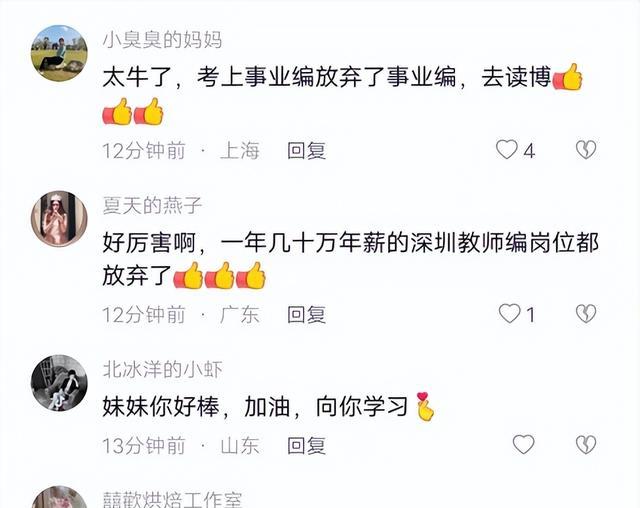
Task: Reply to the Shanghai comment via 回复
Action: (x=307, y=151)
